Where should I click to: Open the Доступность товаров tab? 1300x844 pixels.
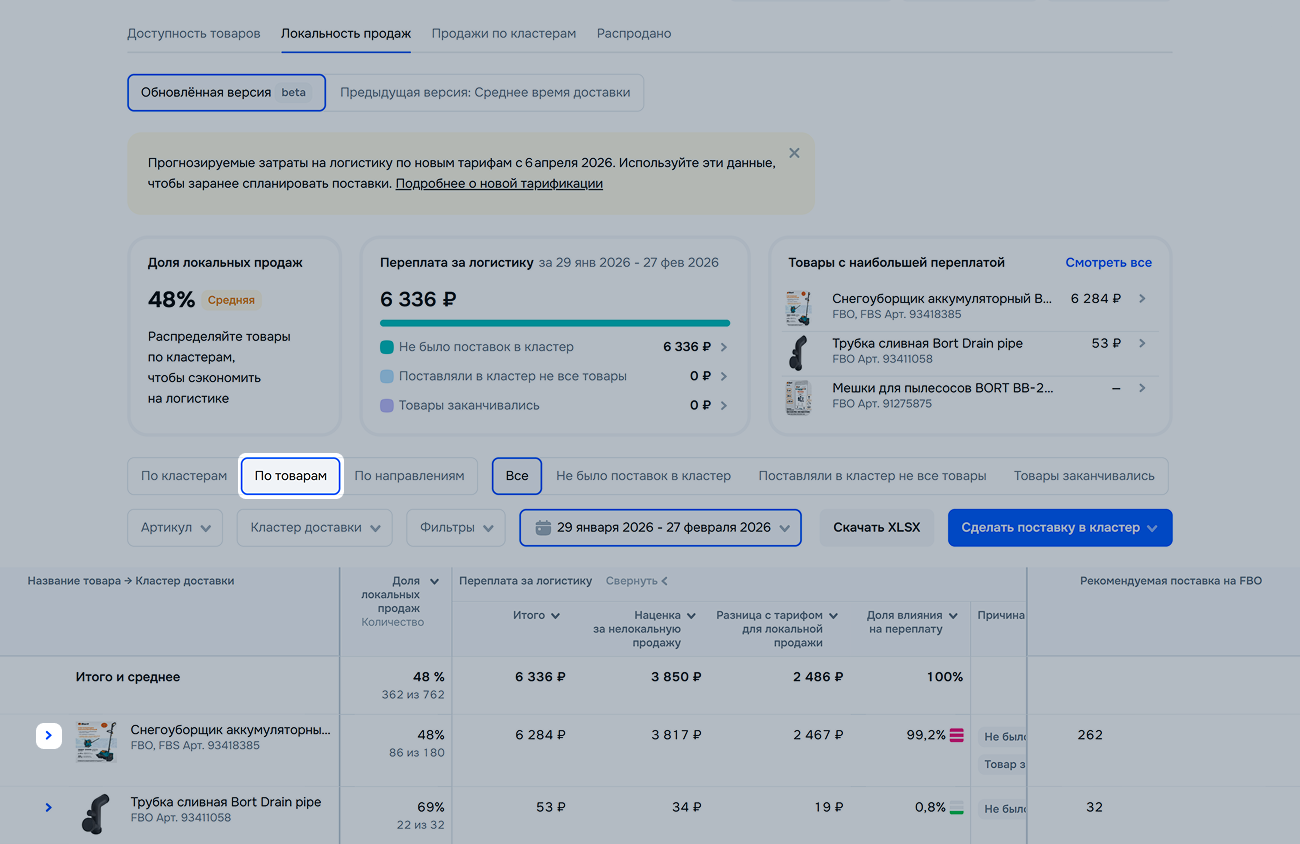pyautogui.click(x=193, y=33)
